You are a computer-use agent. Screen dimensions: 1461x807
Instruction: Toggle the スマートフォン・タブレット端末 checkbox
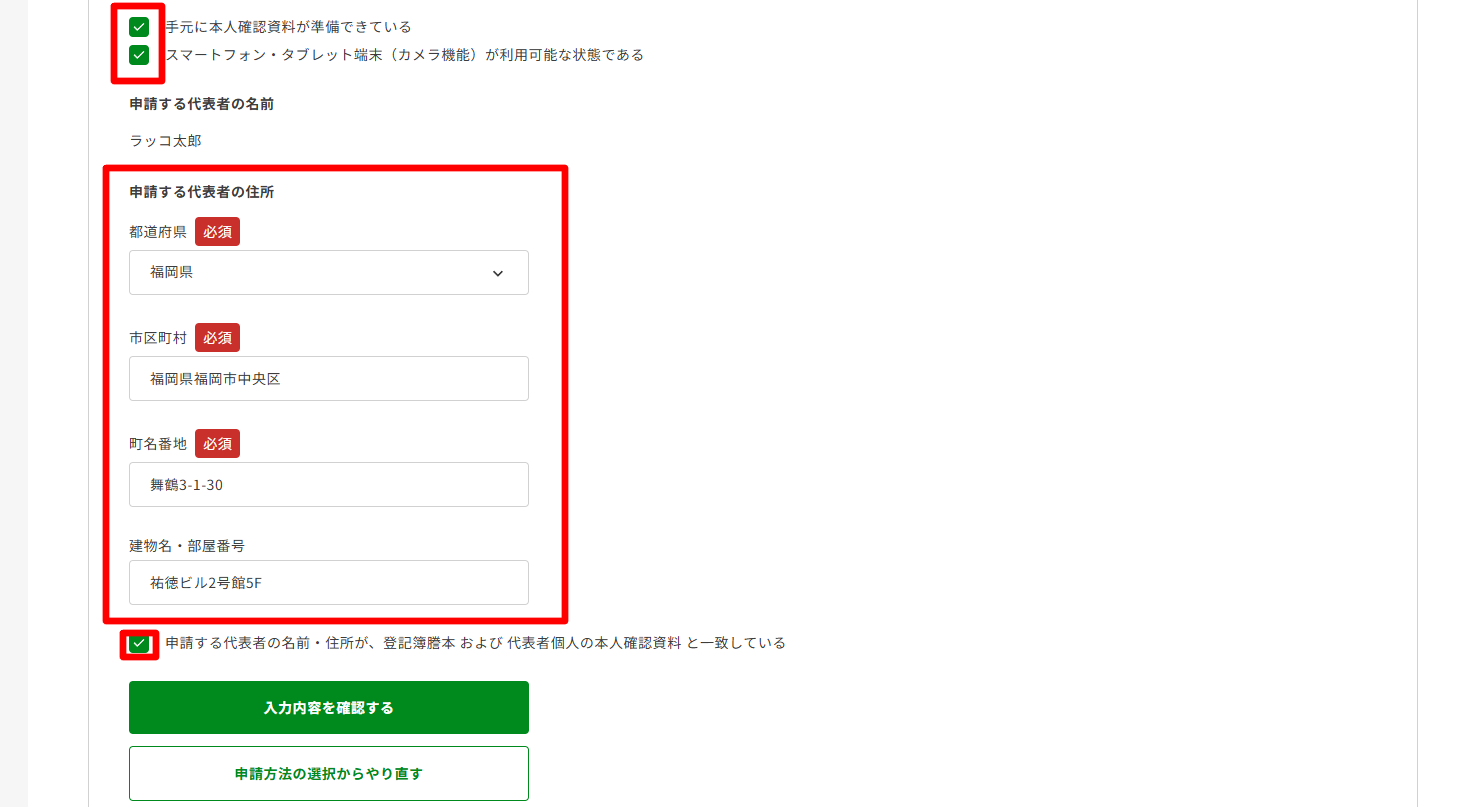click(139, 55)
